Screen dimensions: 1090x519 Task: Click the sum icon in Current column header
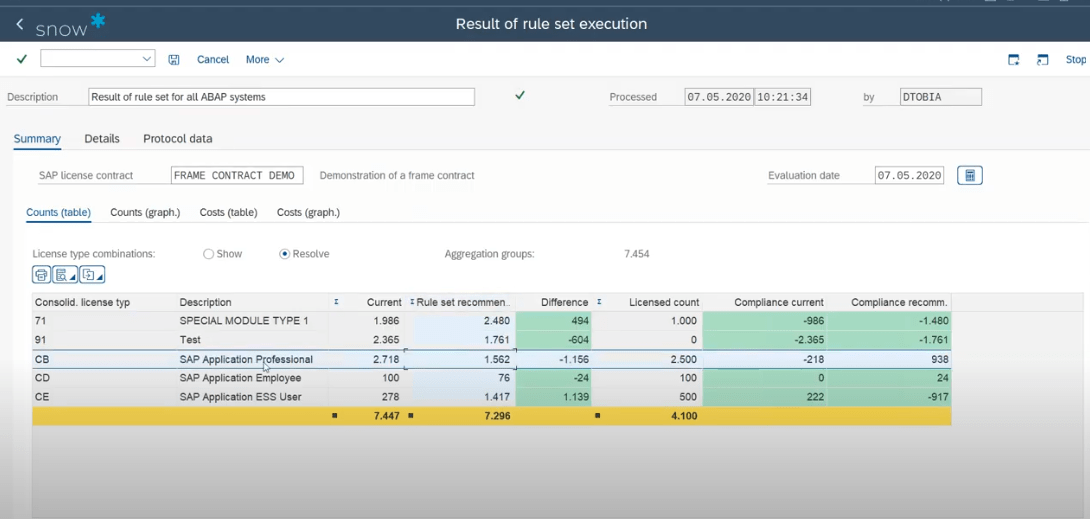(336, 302)
